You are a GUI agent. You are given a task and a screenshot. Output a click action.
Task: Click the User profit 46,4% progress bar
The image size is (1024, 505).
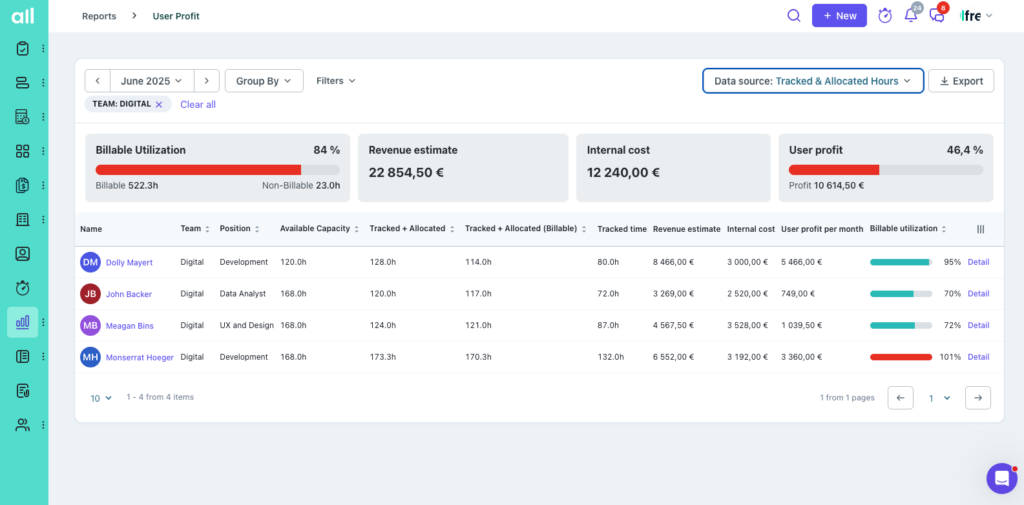(x=886, y=170)
